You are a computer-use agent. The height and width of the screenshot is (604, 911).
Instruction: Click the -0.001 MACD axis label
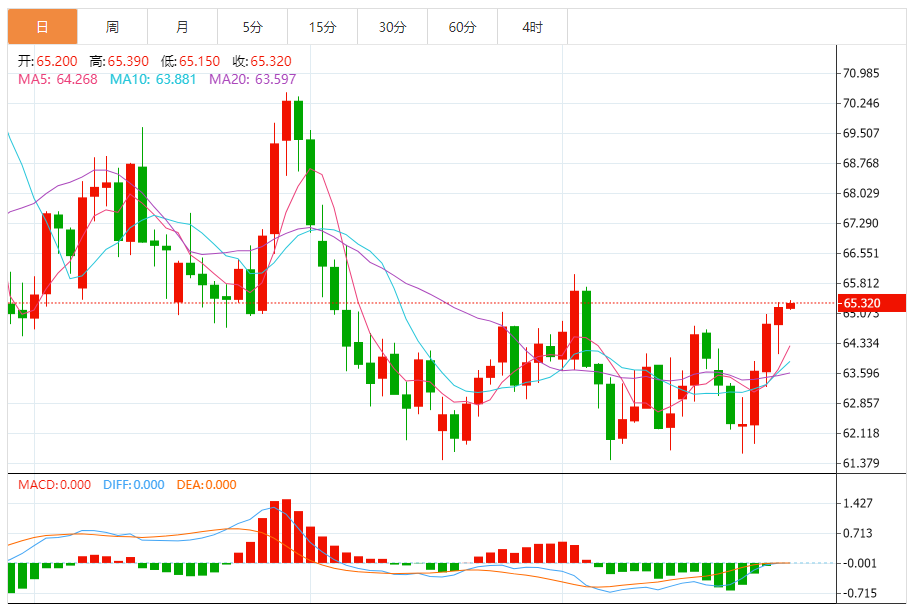(860, 563)
